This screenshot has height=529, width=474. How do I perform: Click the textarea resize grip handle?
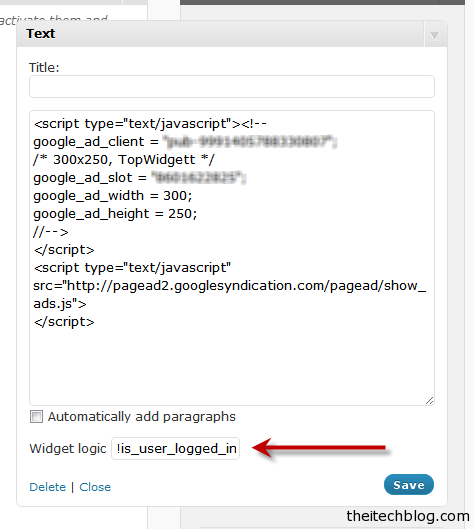pos(429,400)
